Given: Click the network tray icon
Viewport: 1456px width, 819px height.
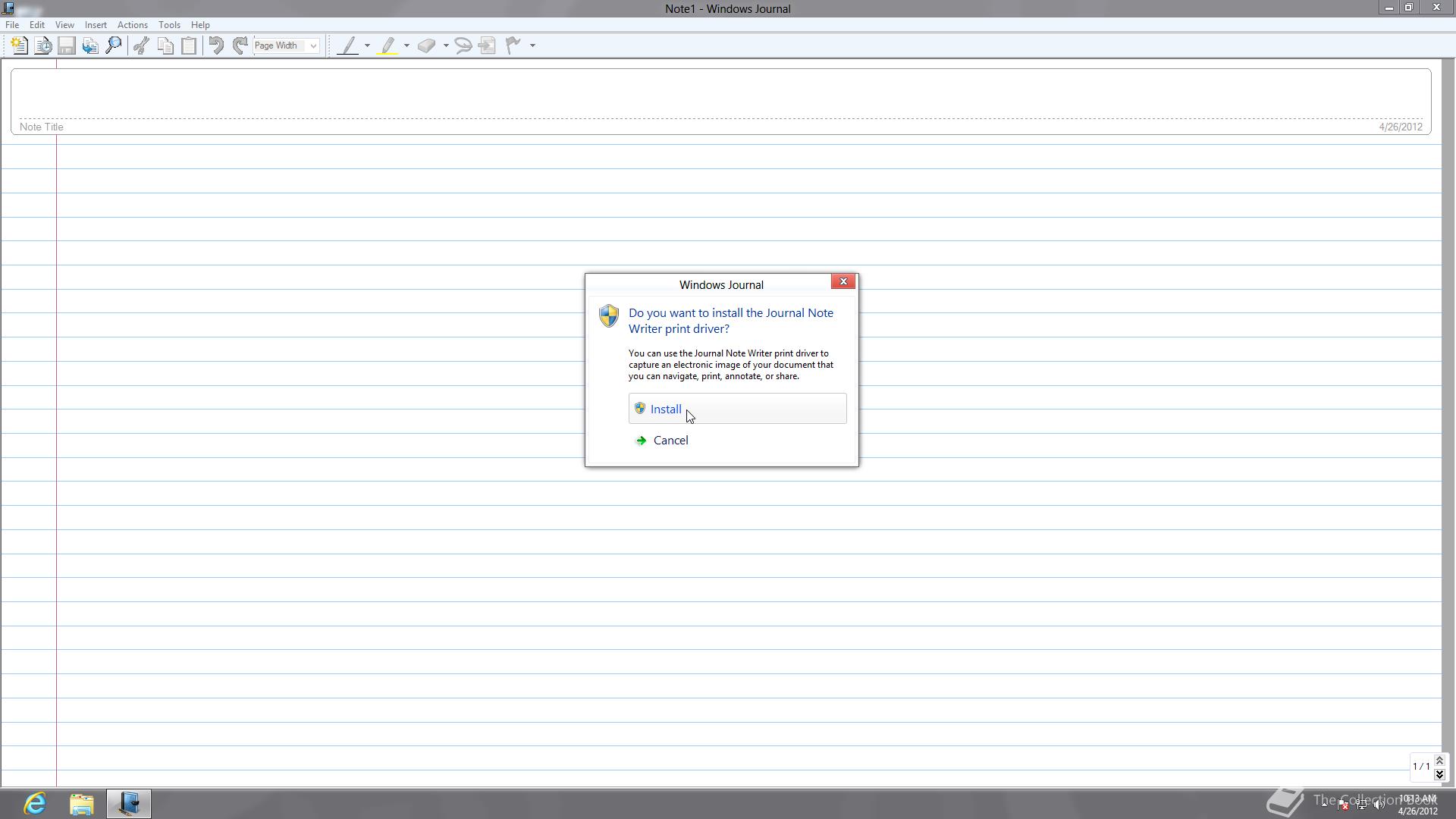Looking at the screenshot, I should click(1361, 805).
